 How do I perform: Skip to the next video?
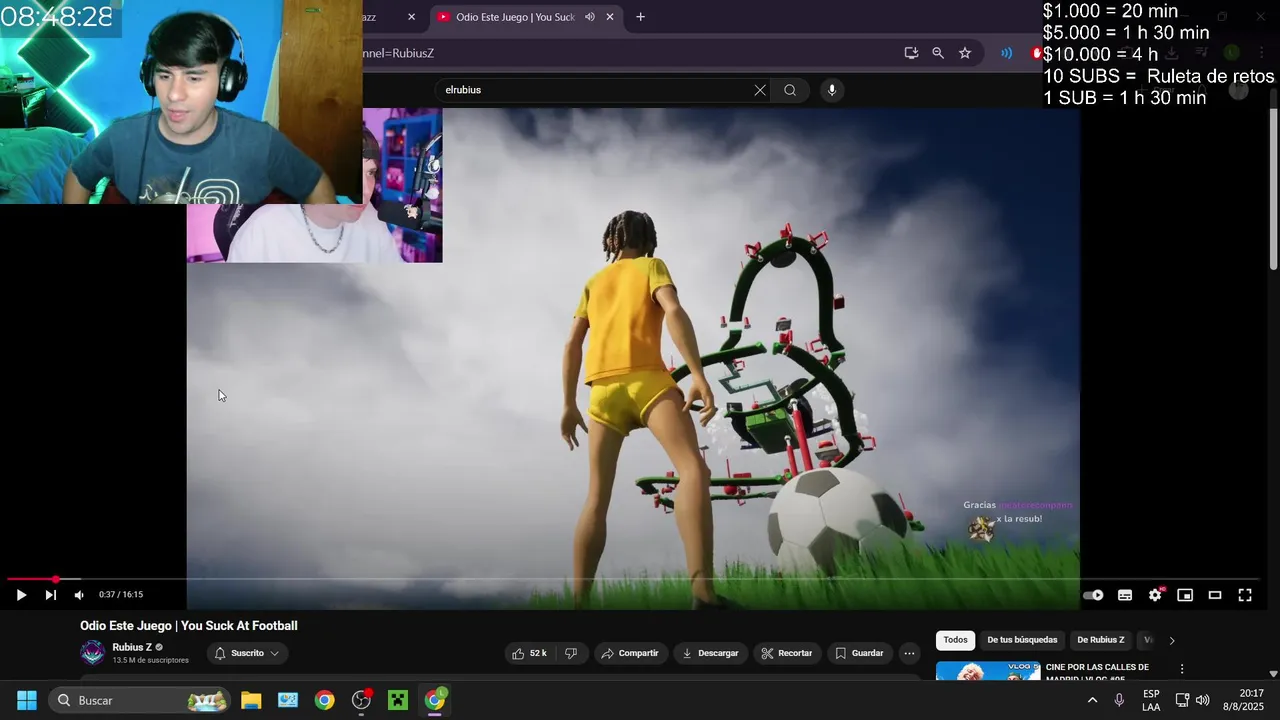pyautogui.click(x=50, y=595)
